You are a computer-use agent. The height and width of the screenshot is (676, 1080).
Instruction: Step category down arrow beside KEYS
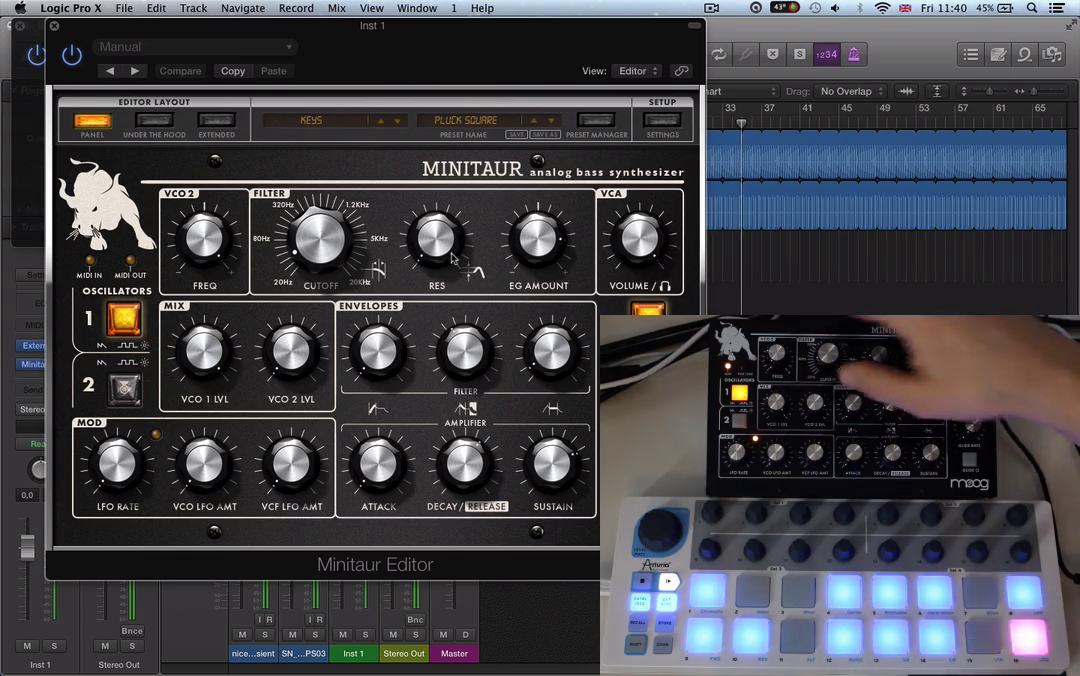(x=397, y=121)
